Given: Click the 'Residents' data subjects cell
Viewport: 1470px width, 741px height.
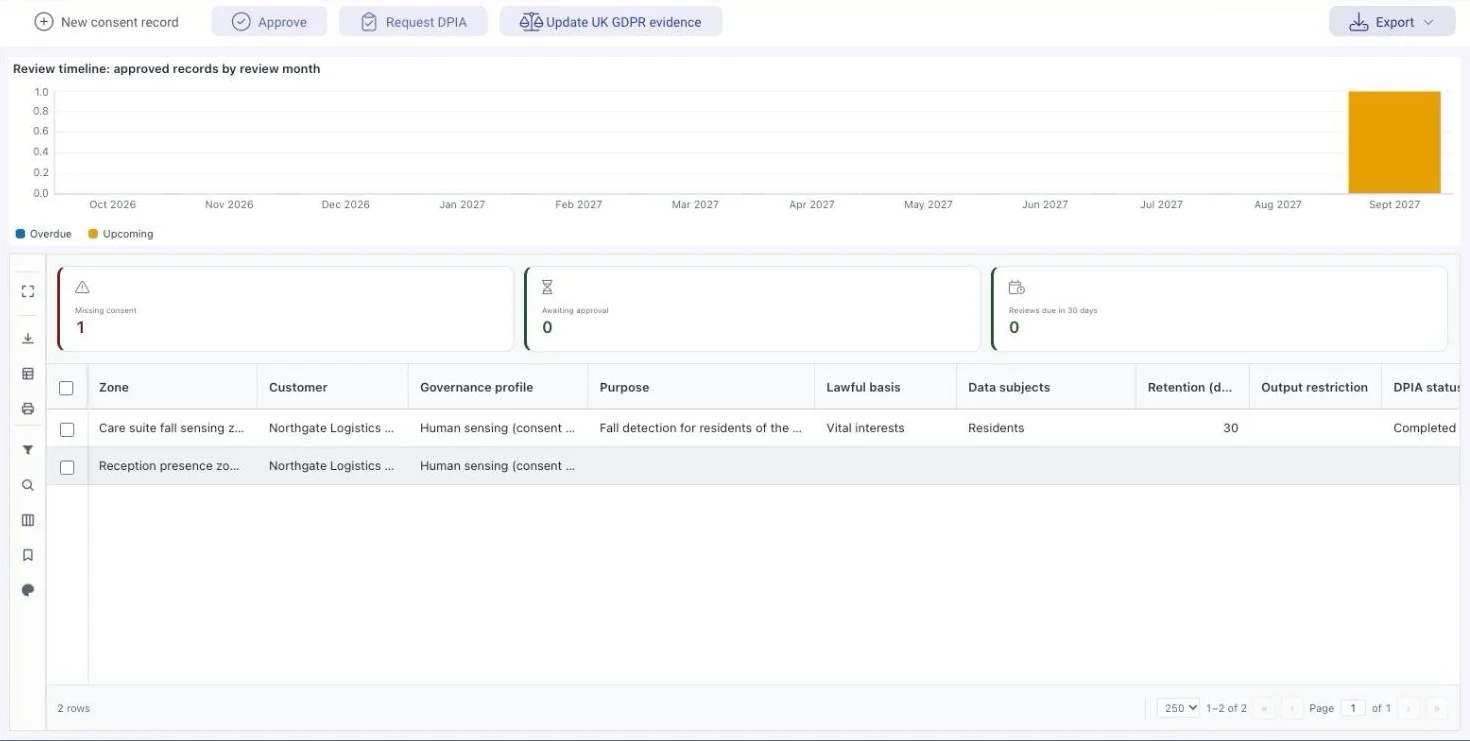Looking at the screenshot, I should click(1045, 428).
